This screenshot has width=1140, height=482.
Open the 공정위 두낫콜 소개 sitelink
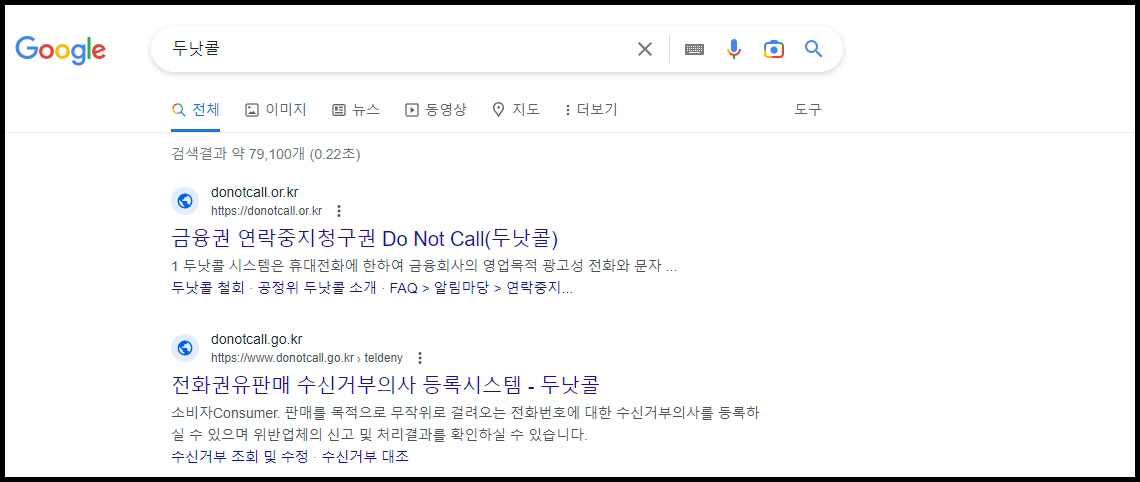tap(318, 288)
